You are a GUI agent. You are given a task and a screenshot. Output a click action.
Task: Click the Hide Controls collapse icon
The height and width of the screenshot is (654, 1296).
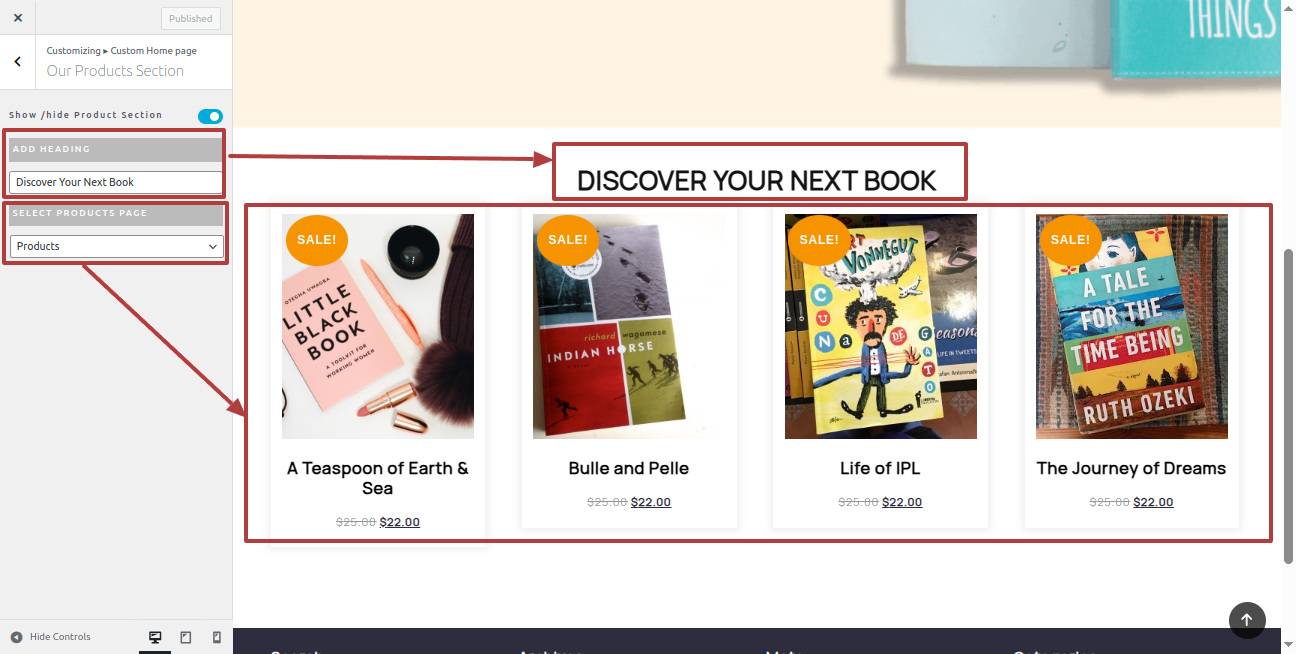(16, 637)
